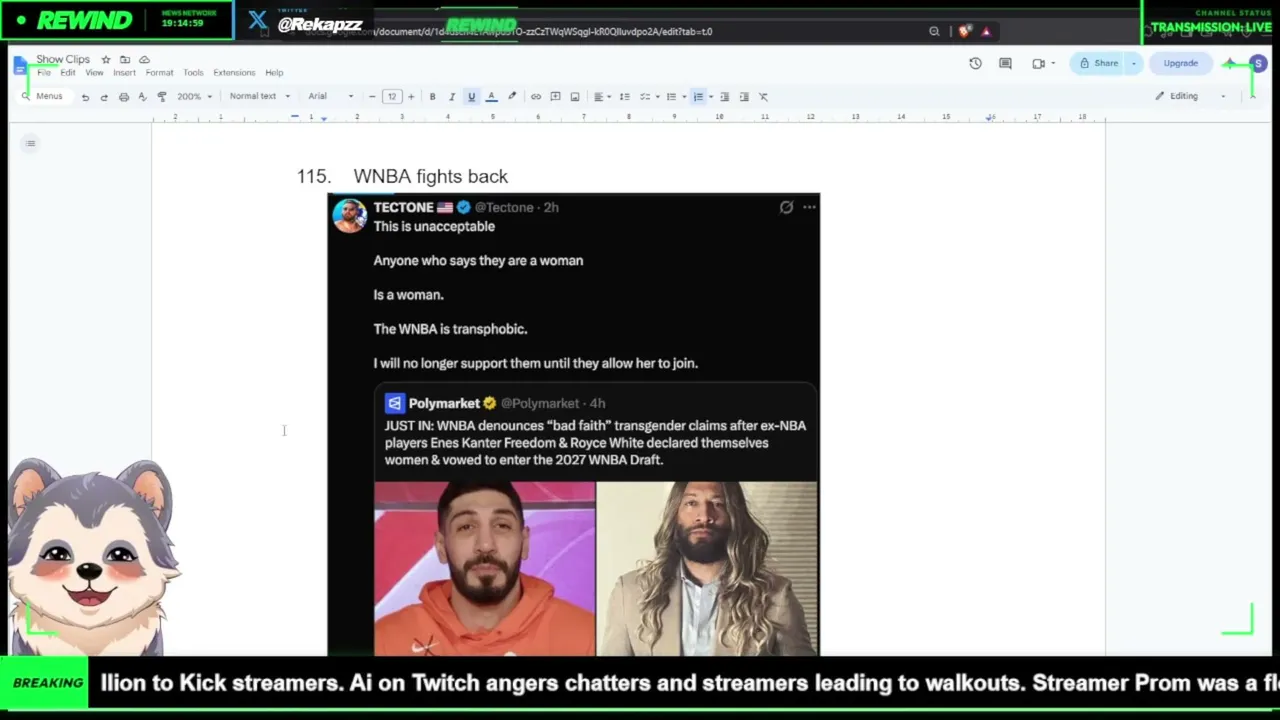Open the comment history panel
This screenshot has height=720, width=1280.
(x=1006, y=63)
